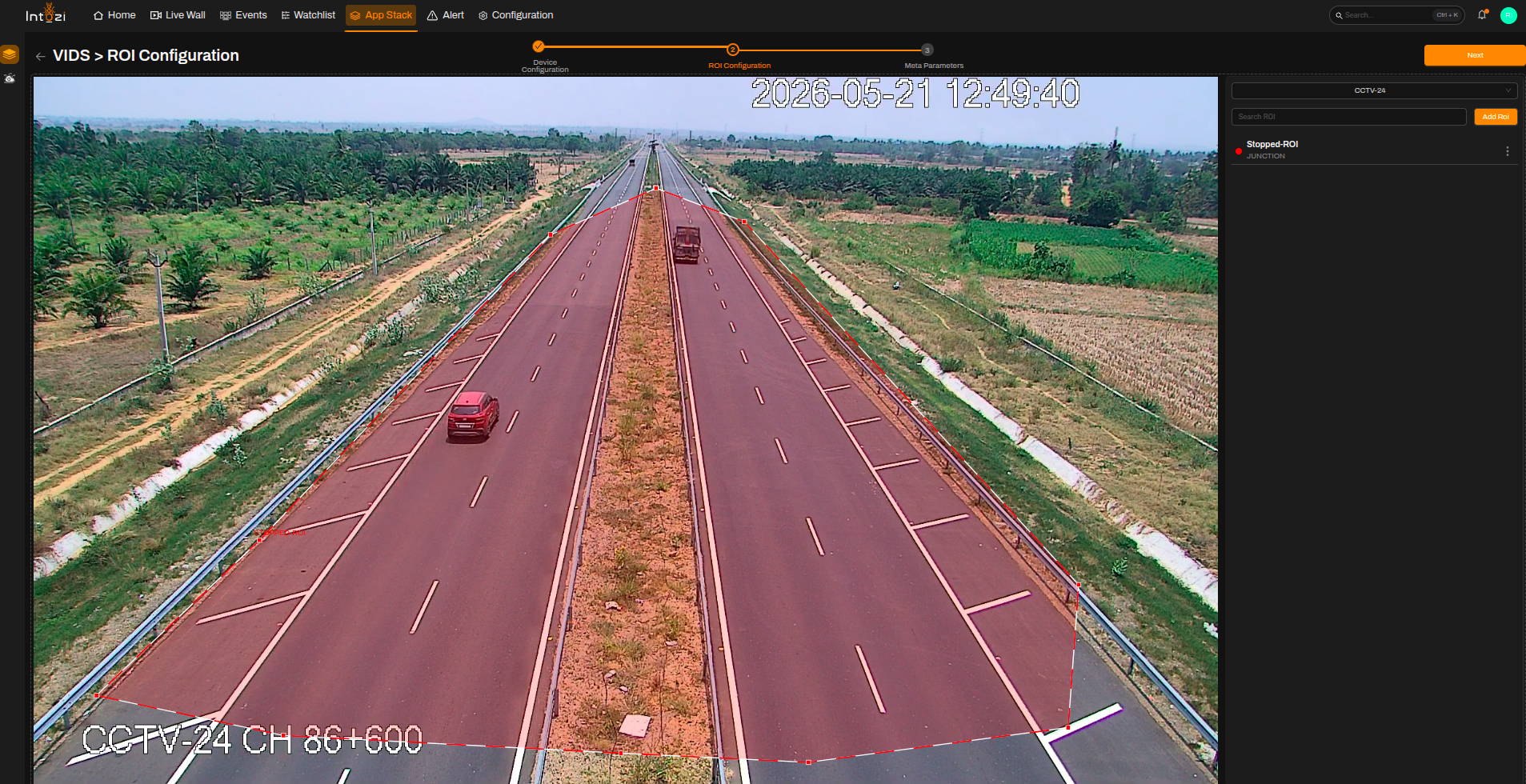Click the orange Next button

1475,55
